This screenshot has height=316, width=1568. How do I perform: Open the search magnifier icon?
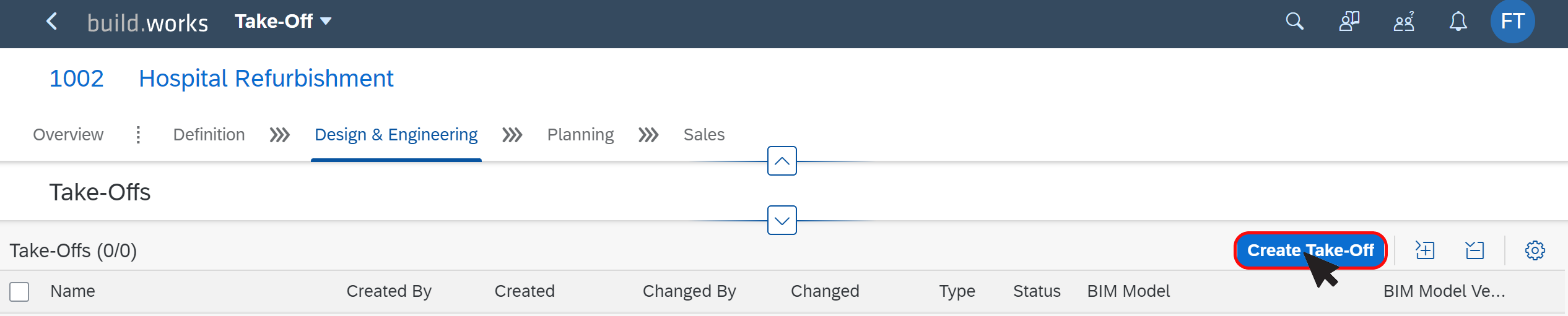[1294, 22]
